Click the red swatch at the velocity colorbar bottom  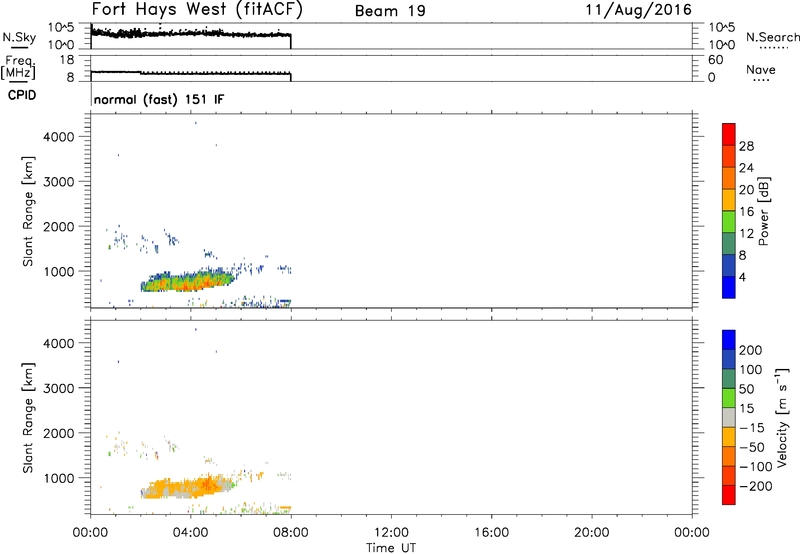(729, 495)
